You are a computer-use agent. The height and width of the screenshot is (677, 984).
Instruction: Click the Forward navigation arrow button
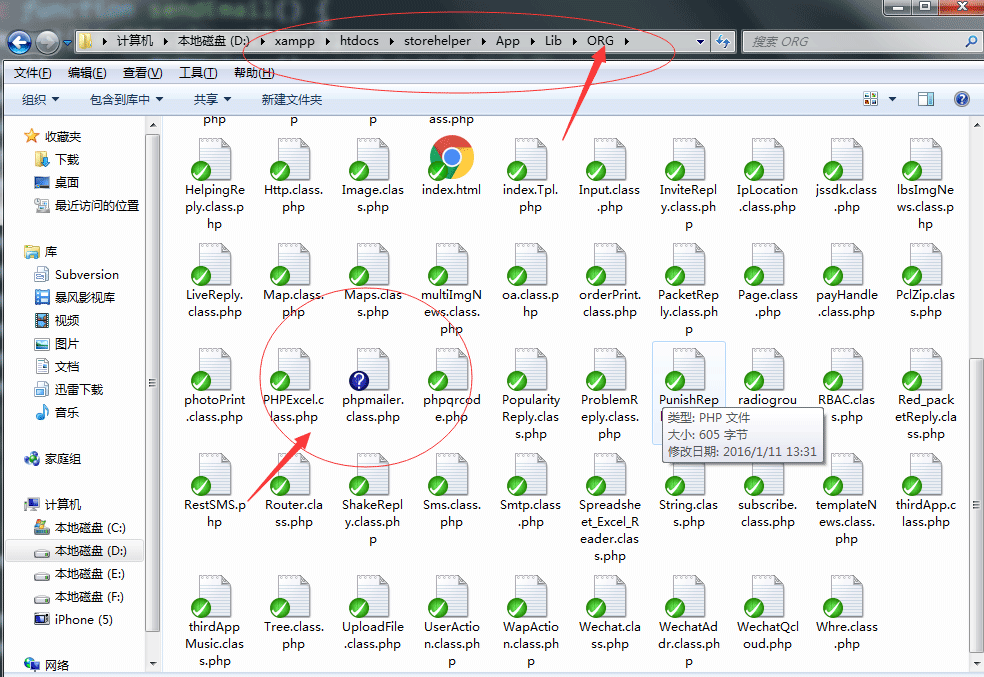point(48,42)
